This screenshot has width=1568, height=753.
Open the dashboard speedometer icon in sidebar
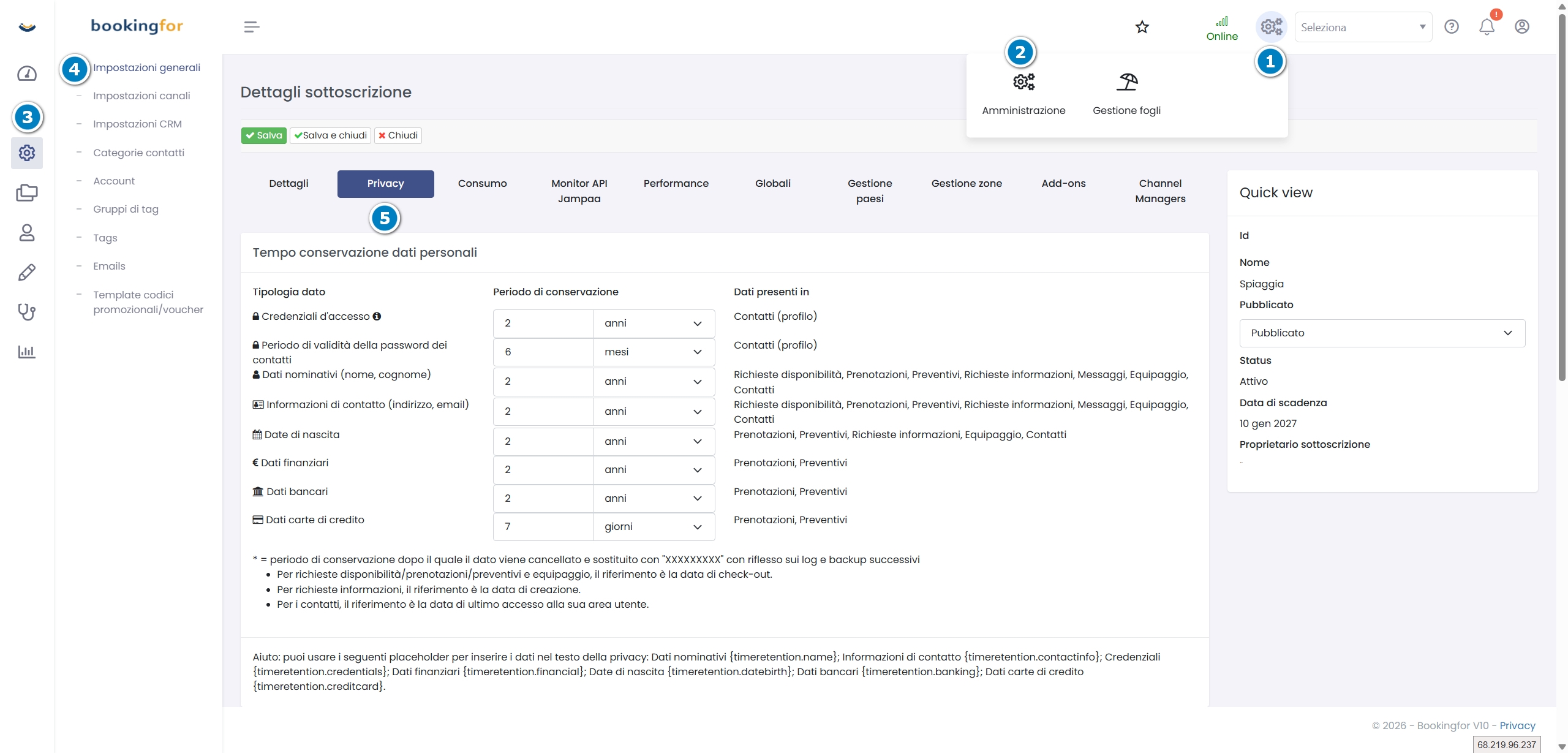pyautogui.click(x=27, y=74)
